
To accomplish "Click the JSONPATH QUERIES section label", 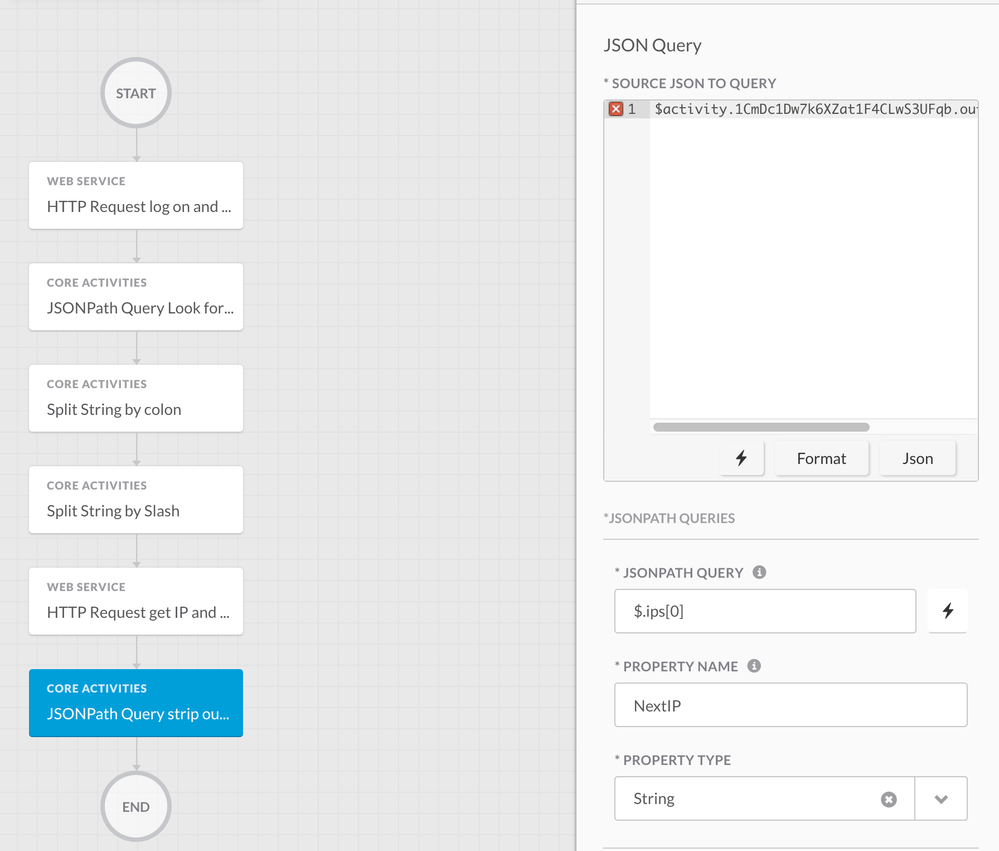I will (669, 518).
